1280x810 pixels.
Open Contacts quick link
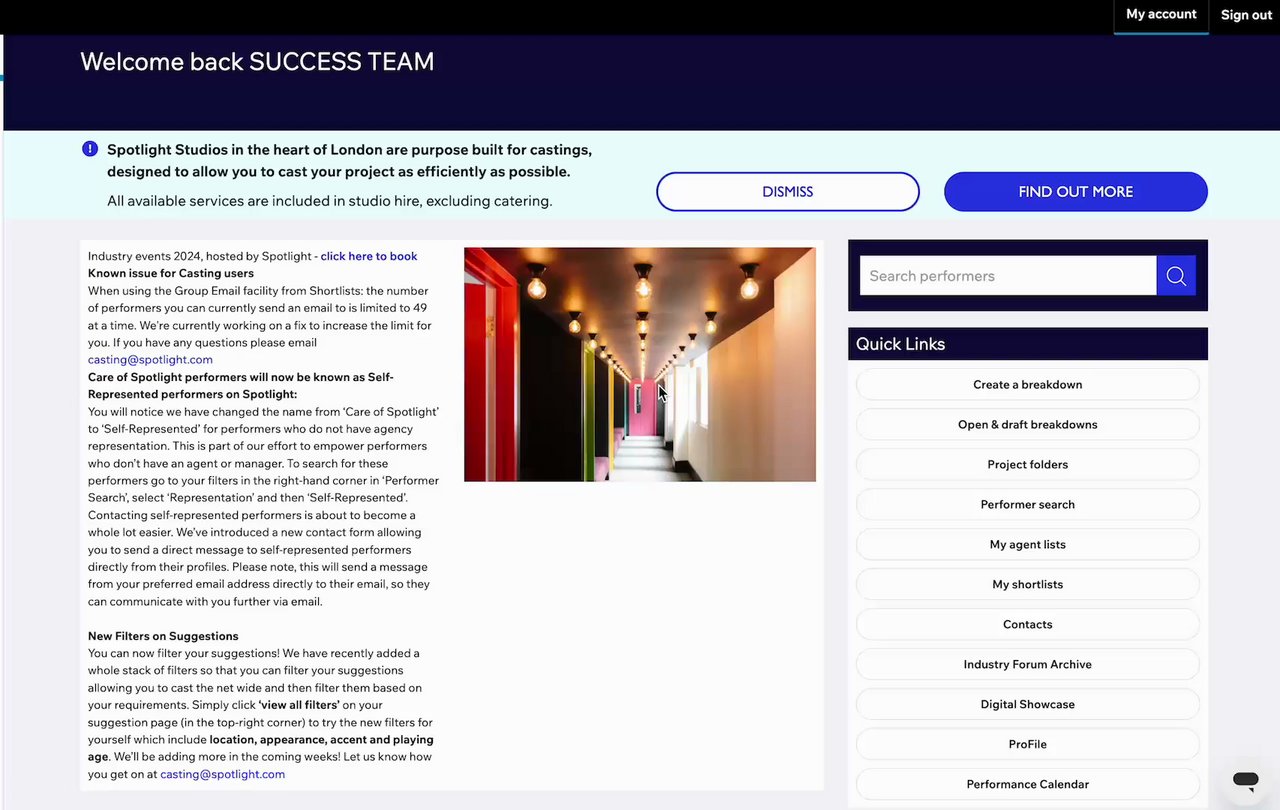[1028, 624]
